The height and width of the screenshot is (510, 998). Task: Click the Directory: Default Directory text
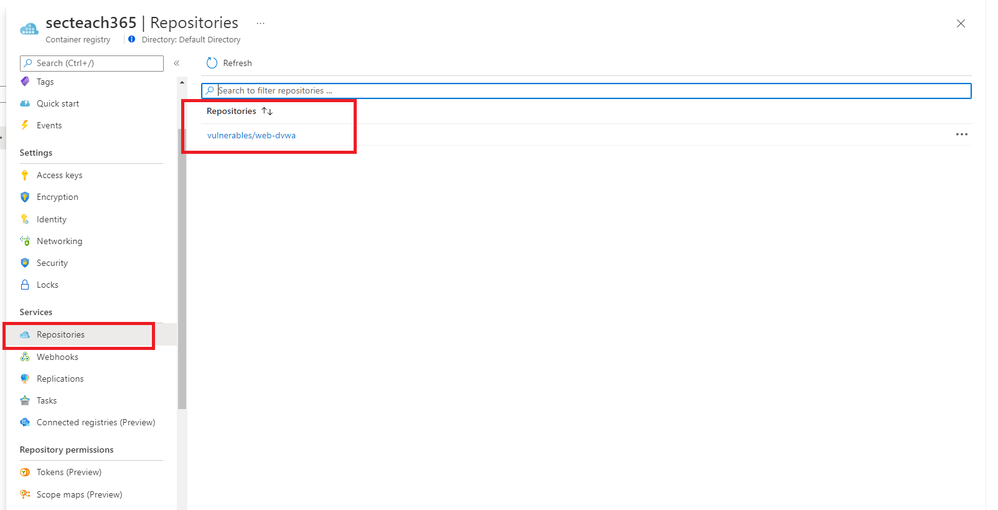[191, 39]
